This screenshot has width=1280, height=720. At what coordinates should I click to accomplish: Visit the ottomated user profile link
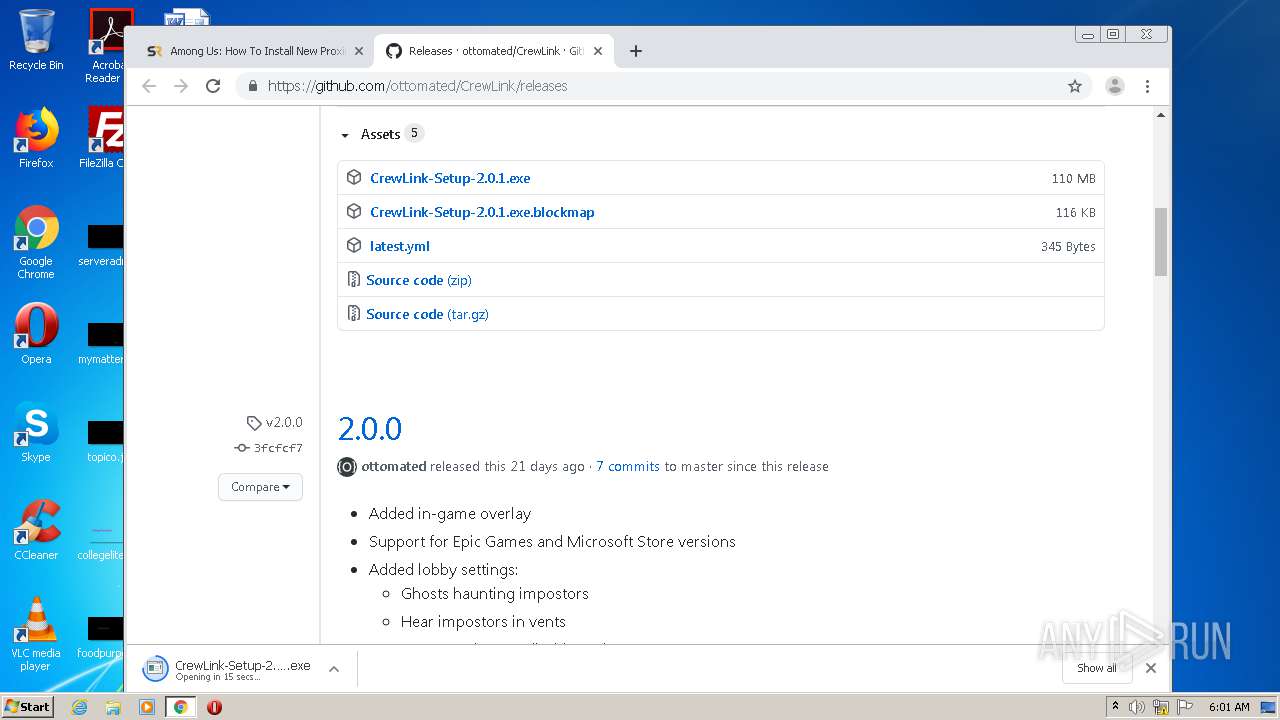394,466
